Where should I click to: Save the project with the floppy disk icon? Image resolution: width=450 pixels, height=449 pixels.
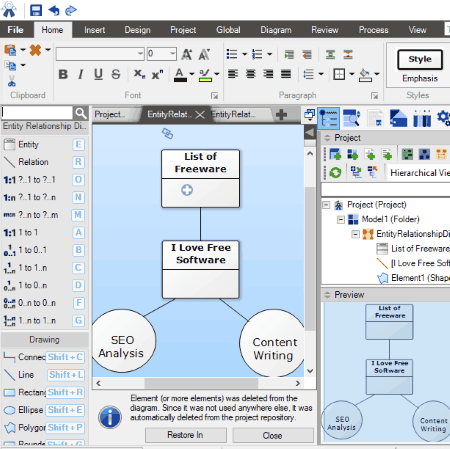coord(36,10)
